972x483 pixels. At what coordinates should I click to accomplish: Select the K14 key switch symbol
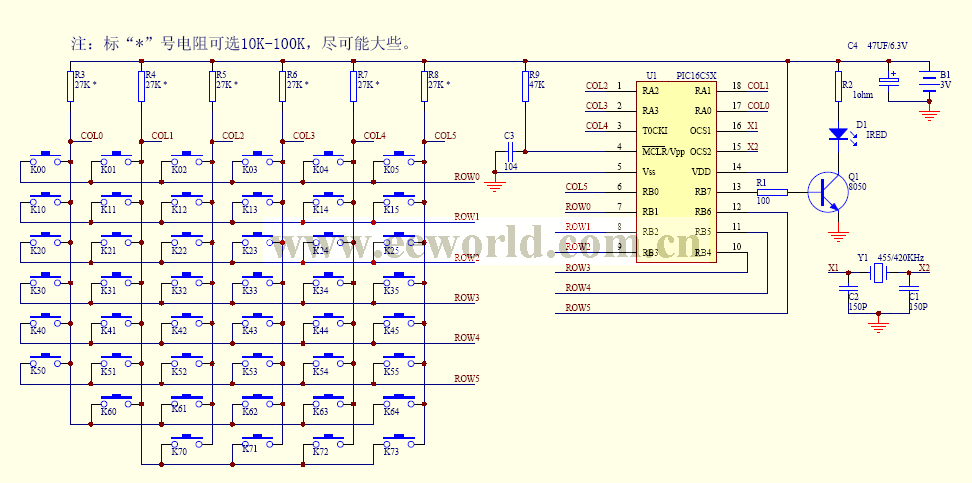coord(329,200)
